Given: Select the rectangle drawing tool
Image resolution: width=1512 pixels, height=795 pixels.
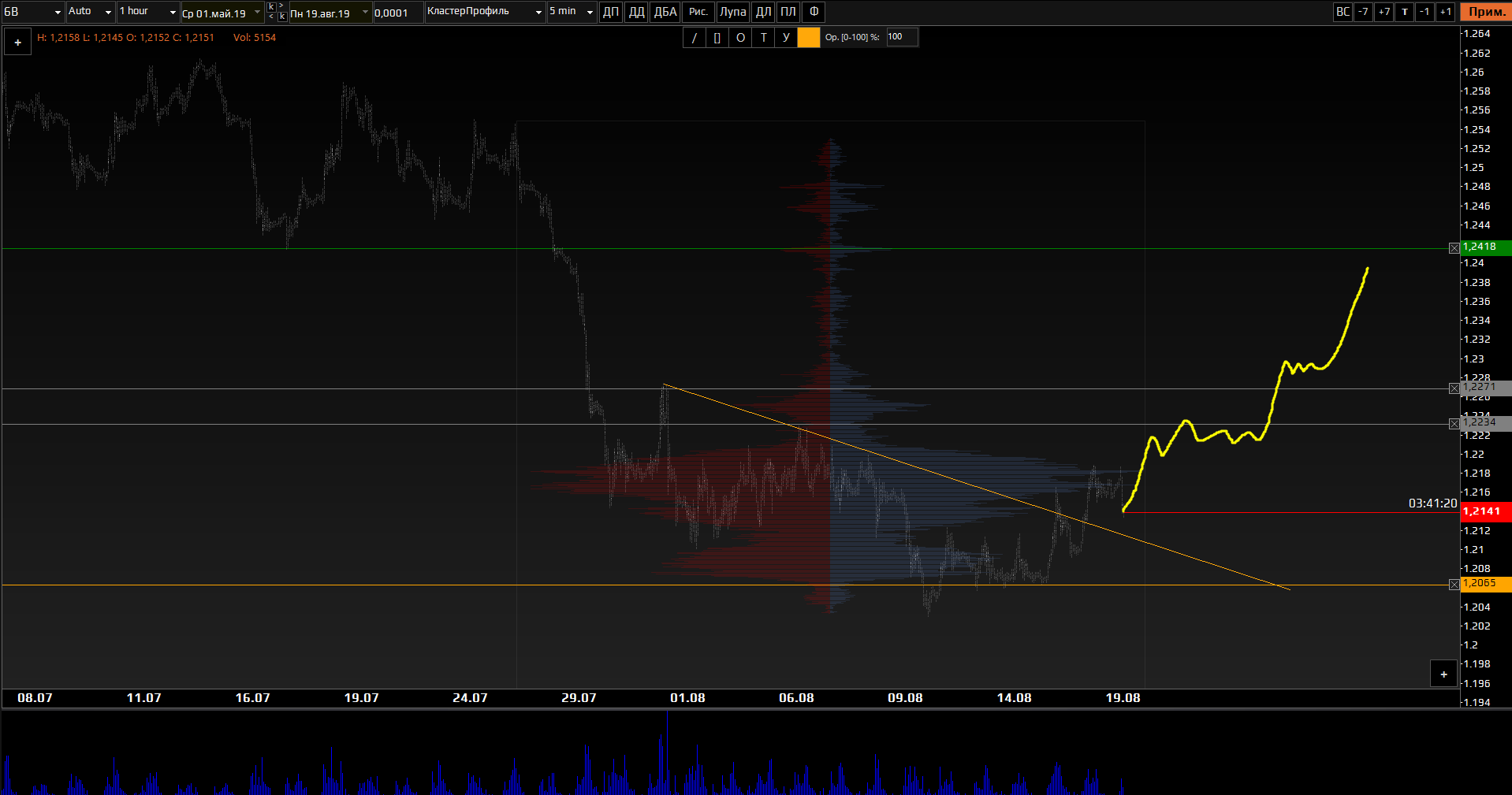Looking at the screenshot, I should click(x=717, y=38).
